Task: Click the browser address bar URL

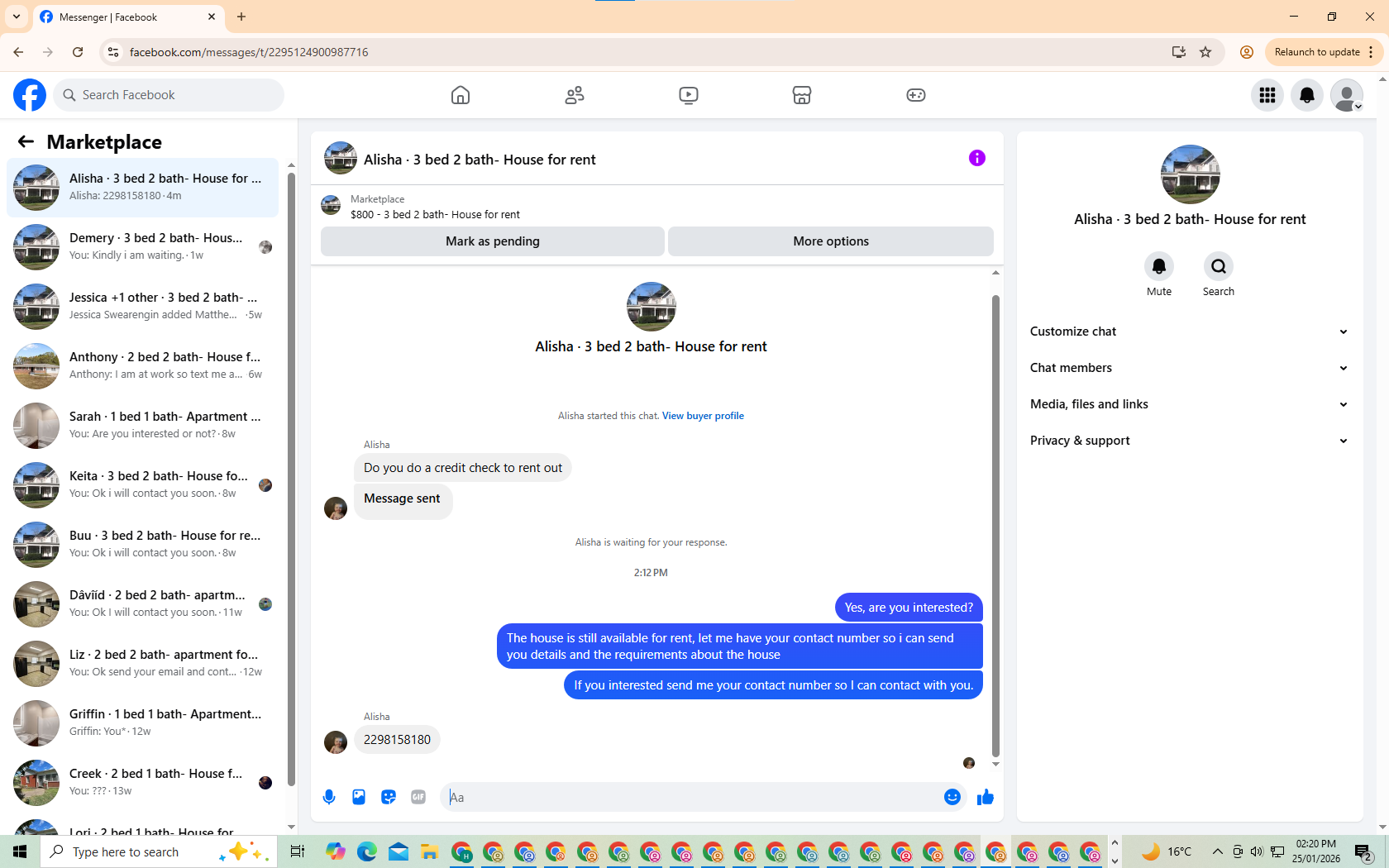Action: click(x=249, y=52)
